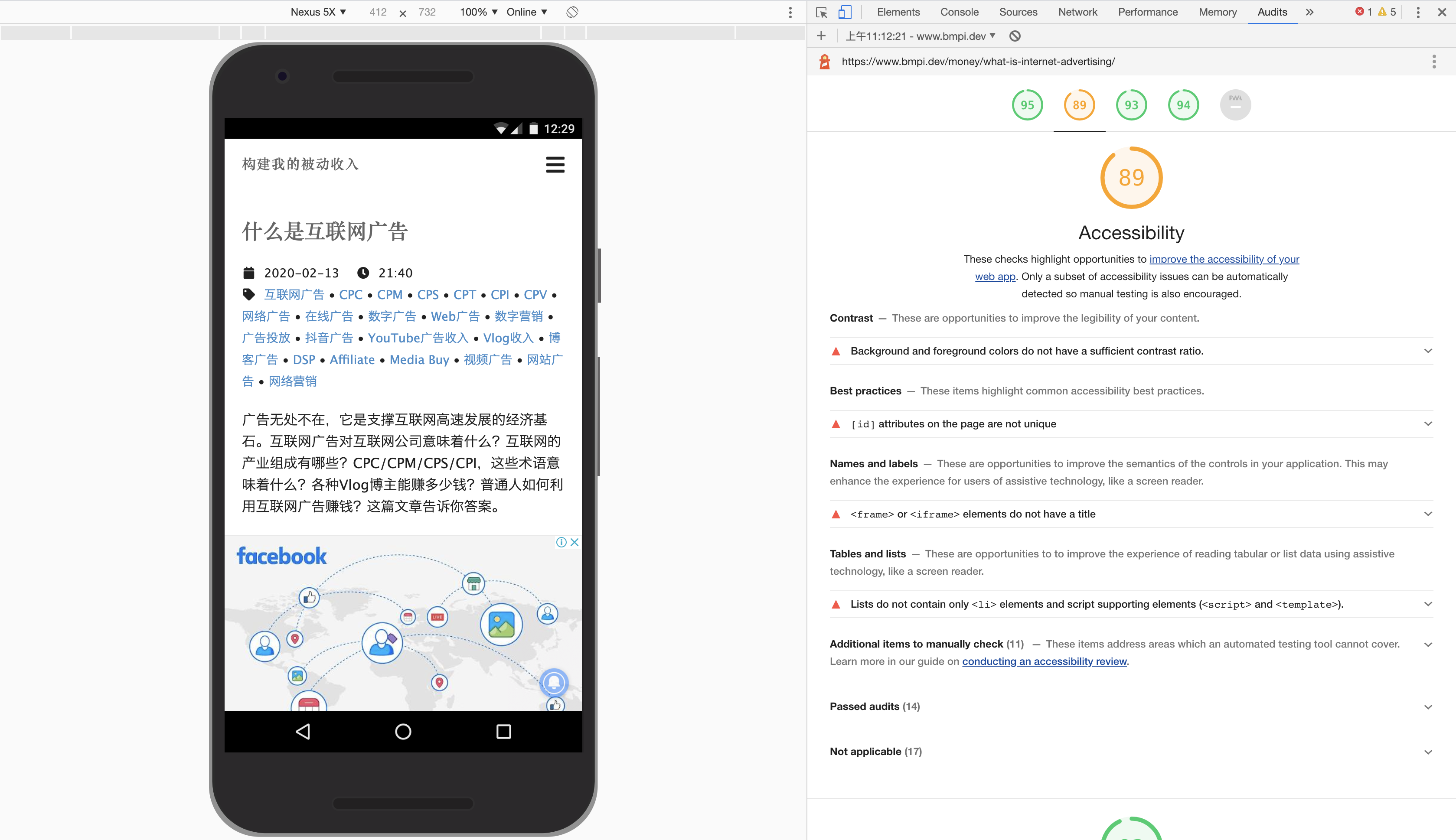Open the Online network throttling dropdown
Viewport: 1456px width, 840px height.
click(526, 12)
